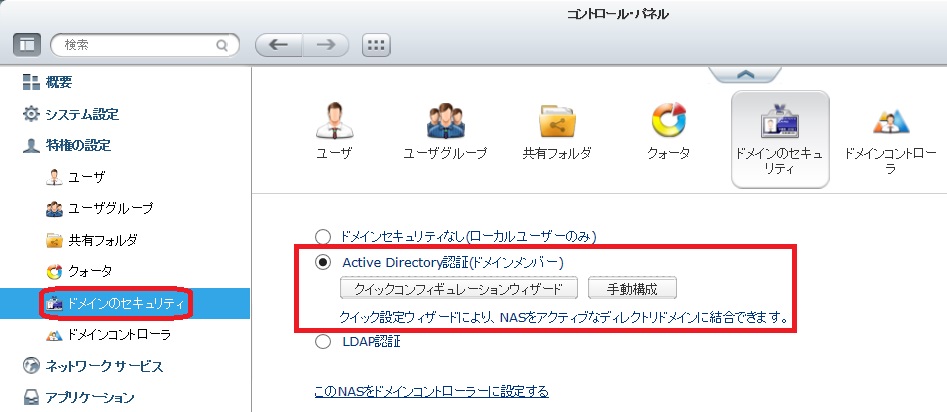947x412 pixels.
Task: Collapse the top icon panel chevron
Action: tap(745, 74)
